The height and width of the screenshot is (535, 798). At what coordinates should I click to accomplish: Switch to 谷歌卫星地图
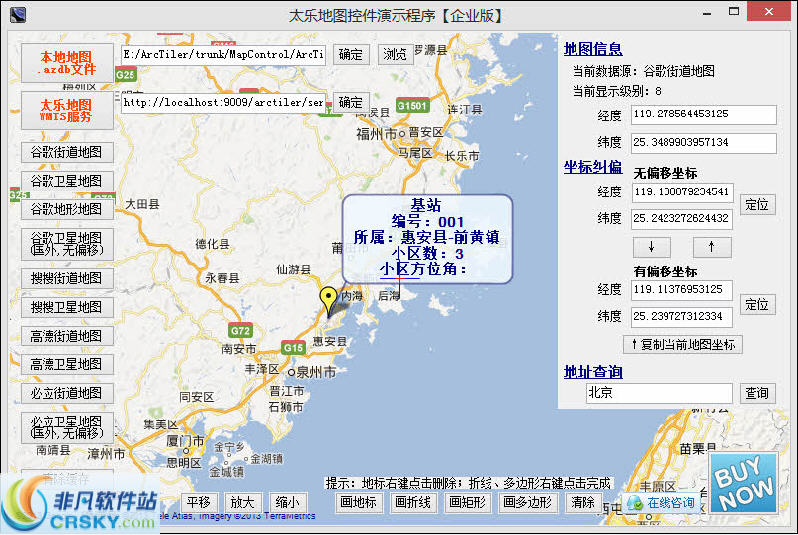point(67,181)
